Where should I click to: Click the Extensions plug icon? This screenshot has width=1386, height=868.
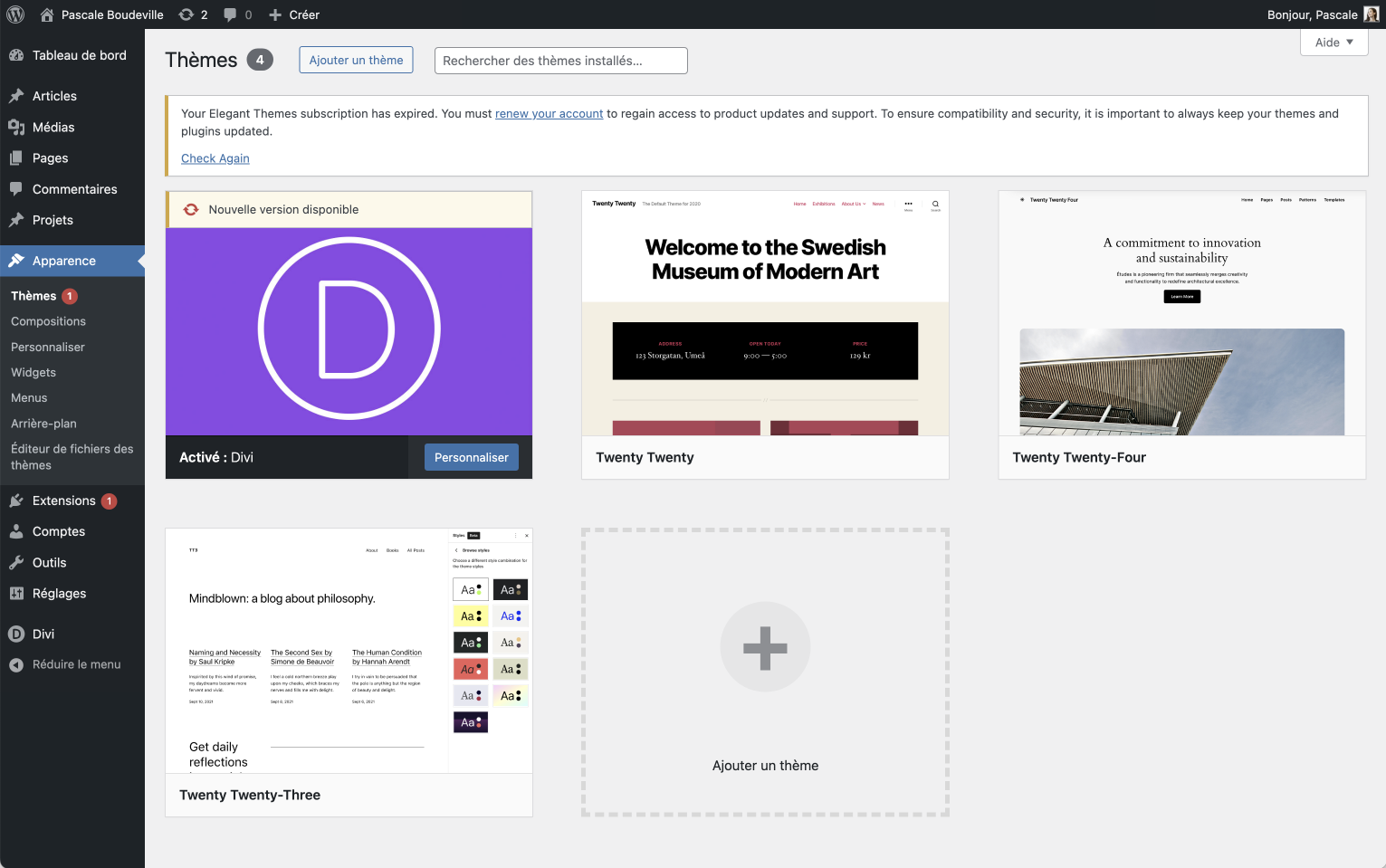click(x=16, y=501)
